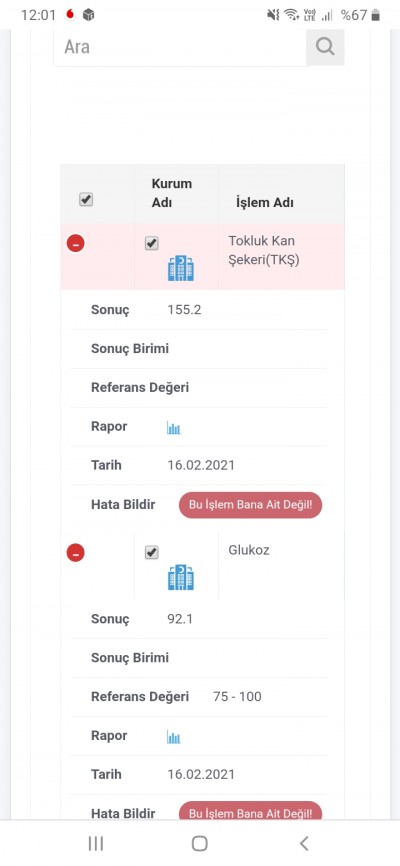Collapse the Tokluk Kan Şekeri row details
The width and height of the screenshot is (400, 866).
click(76, 243)
